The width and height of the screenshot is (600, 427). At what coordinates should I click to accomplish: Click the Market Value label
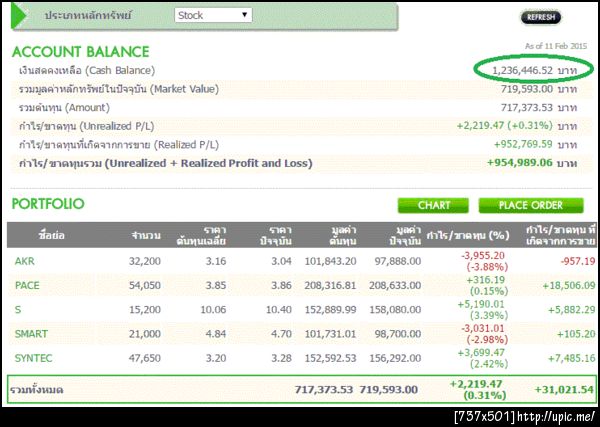point(119,89)
